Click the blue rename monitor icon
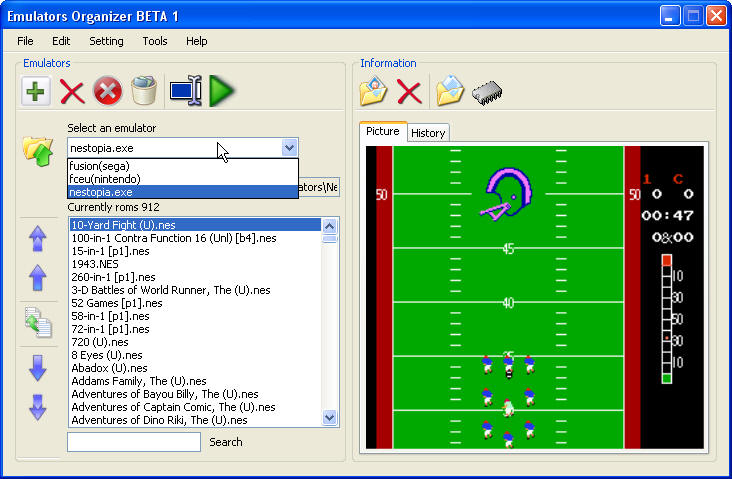The image size is (732, 479). [x=186, y=91]
